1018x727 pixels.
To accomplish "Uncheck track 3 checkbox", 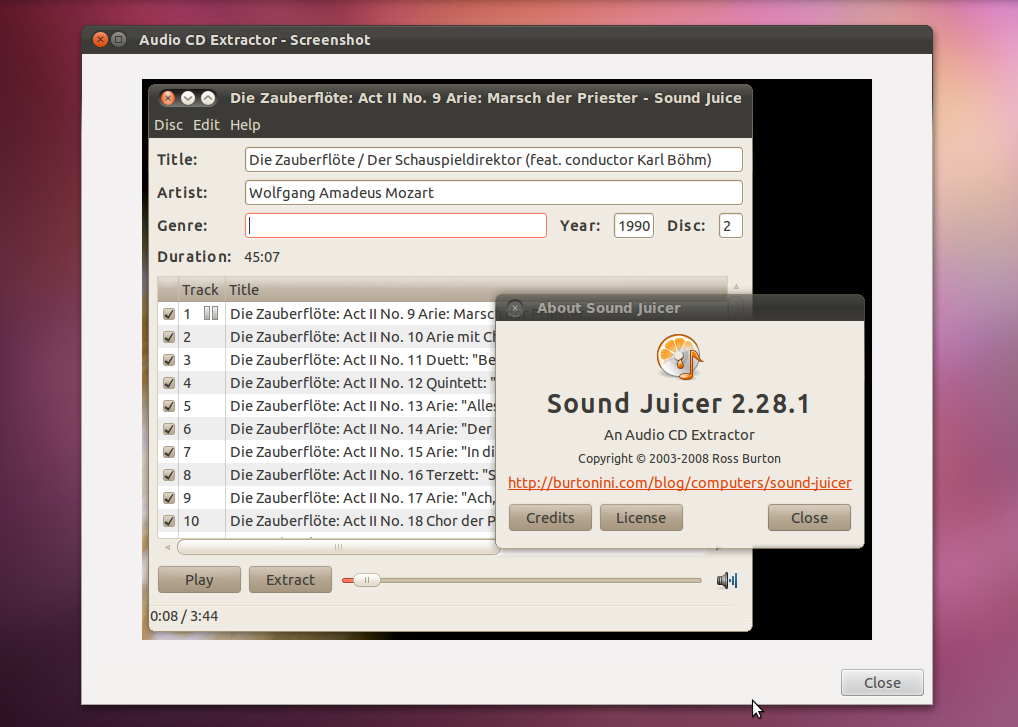I will (169, 360).
